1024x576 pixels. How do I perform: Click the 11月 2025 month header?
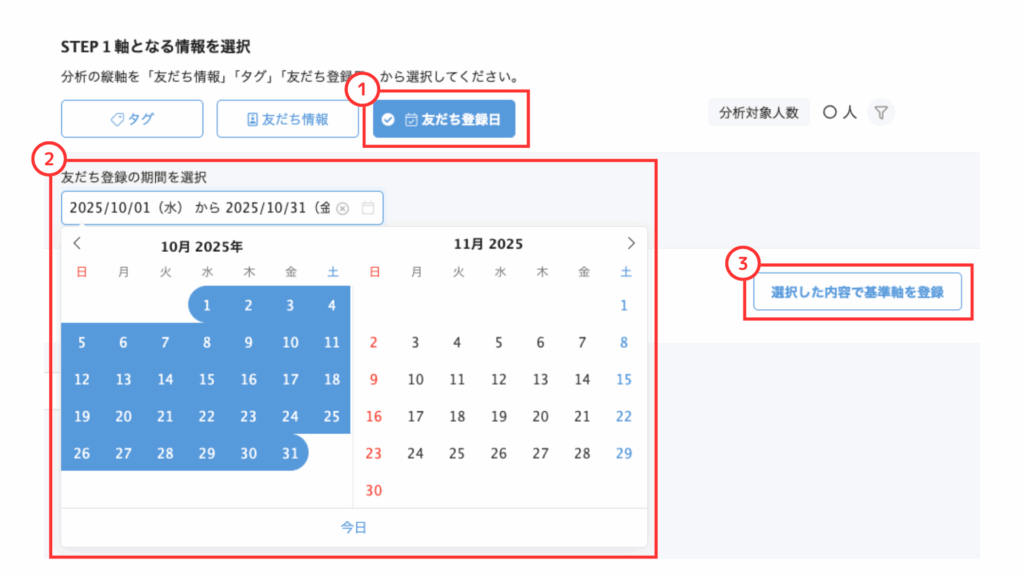pos(488,243)
